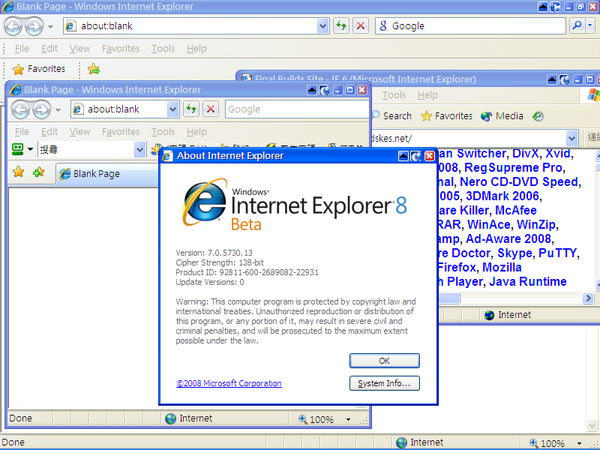Click History icon in IE 6 toolbar
The image size is (600, 450).
[x=538, y=116]
